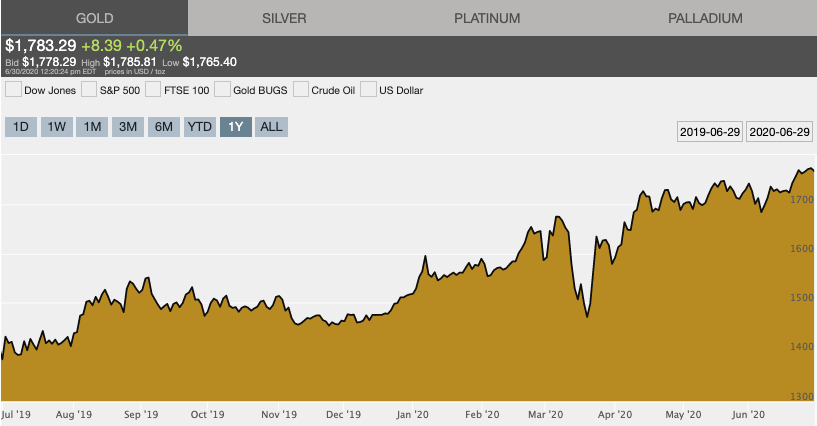This screenshot has width=817, height=426.
Task: Switch chart to 6M range
Action: click(x=164, y=127)
